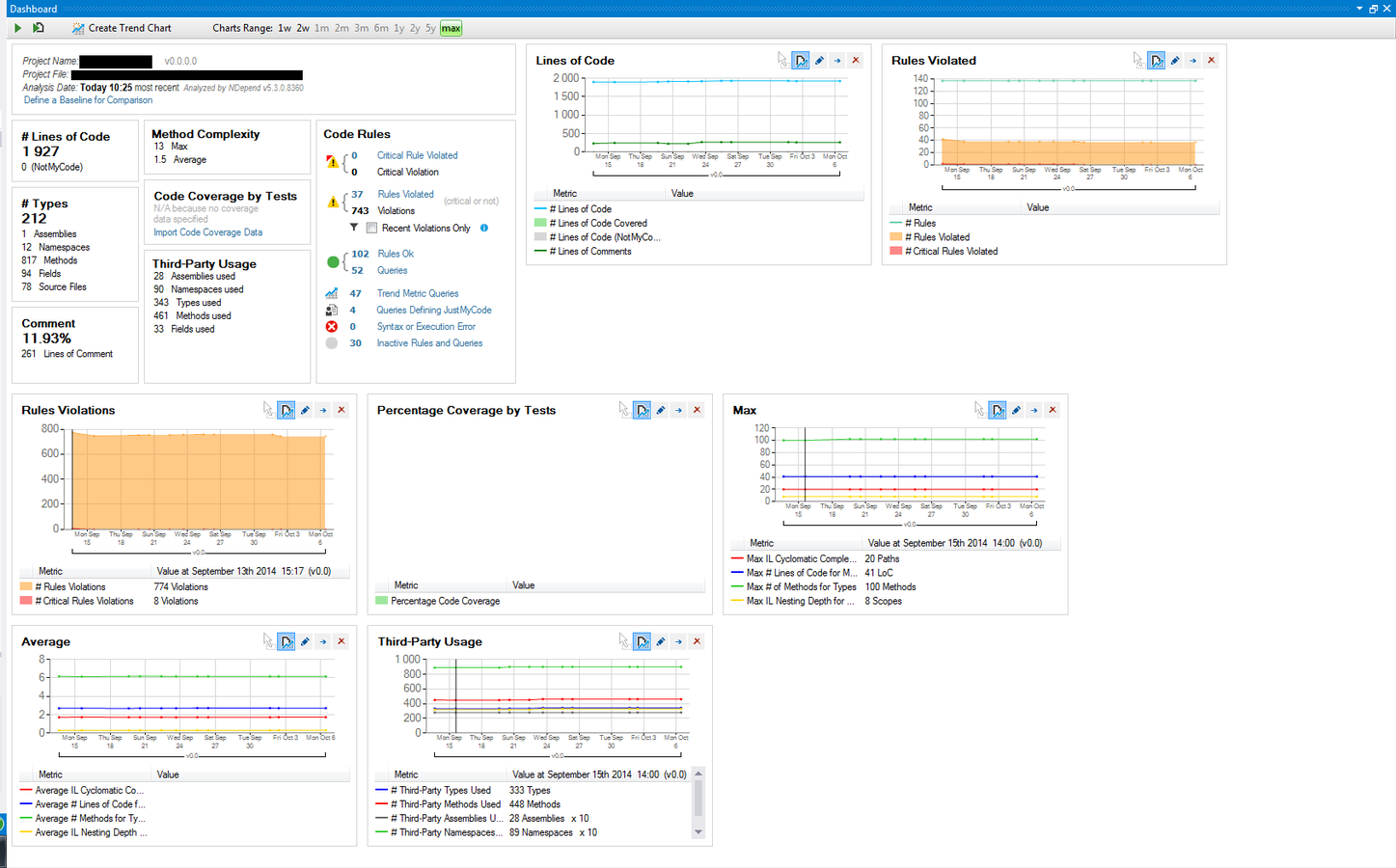The image size is (1396, 868).
Task: Toggle chart cursor mode on the Rules Violated chart
Action: (x=1157, y=61)
